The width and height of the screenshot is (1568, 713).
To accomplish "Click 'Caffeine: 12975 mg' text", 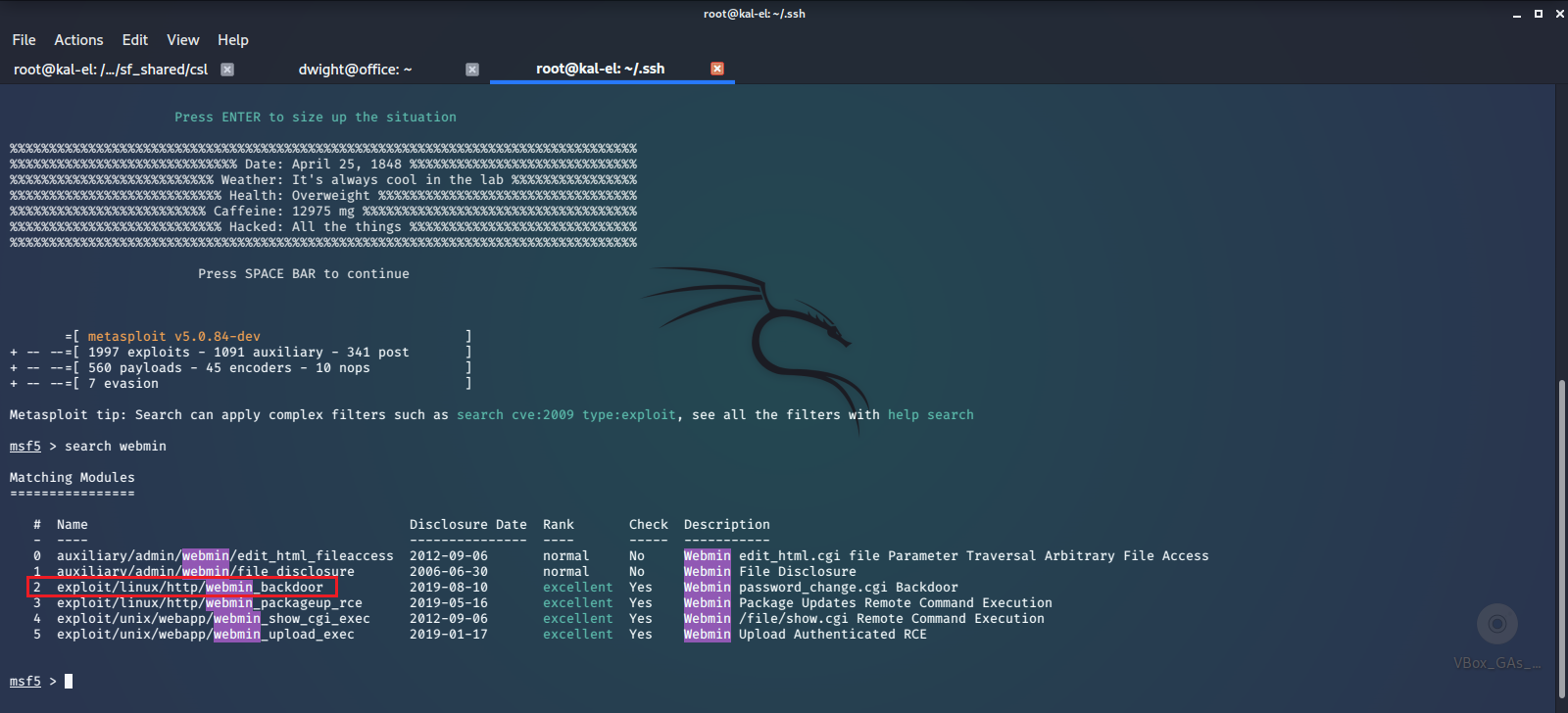I will click(284, 211).
